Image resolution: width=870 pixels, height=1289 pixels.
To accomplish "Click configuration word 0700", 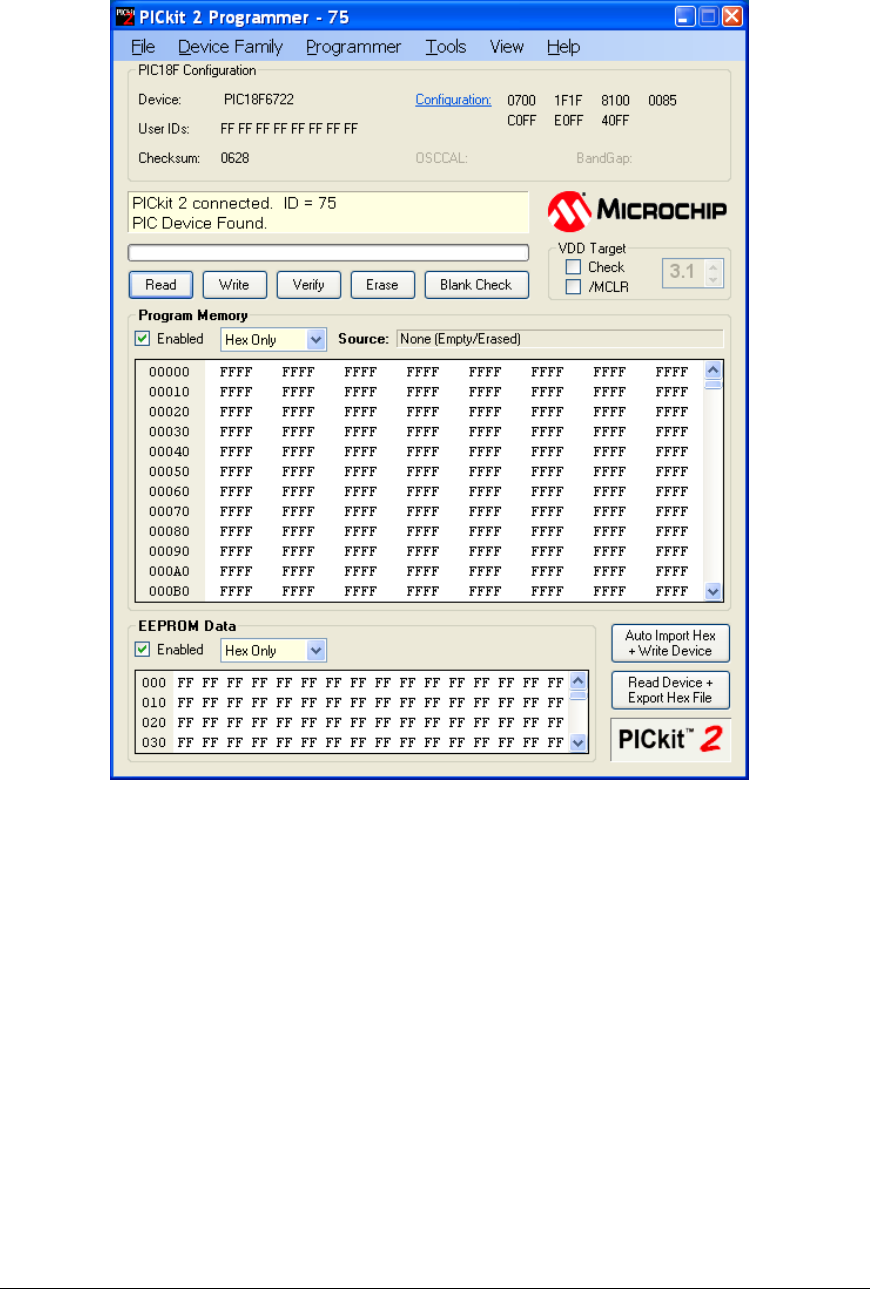I will coord(522,100).
